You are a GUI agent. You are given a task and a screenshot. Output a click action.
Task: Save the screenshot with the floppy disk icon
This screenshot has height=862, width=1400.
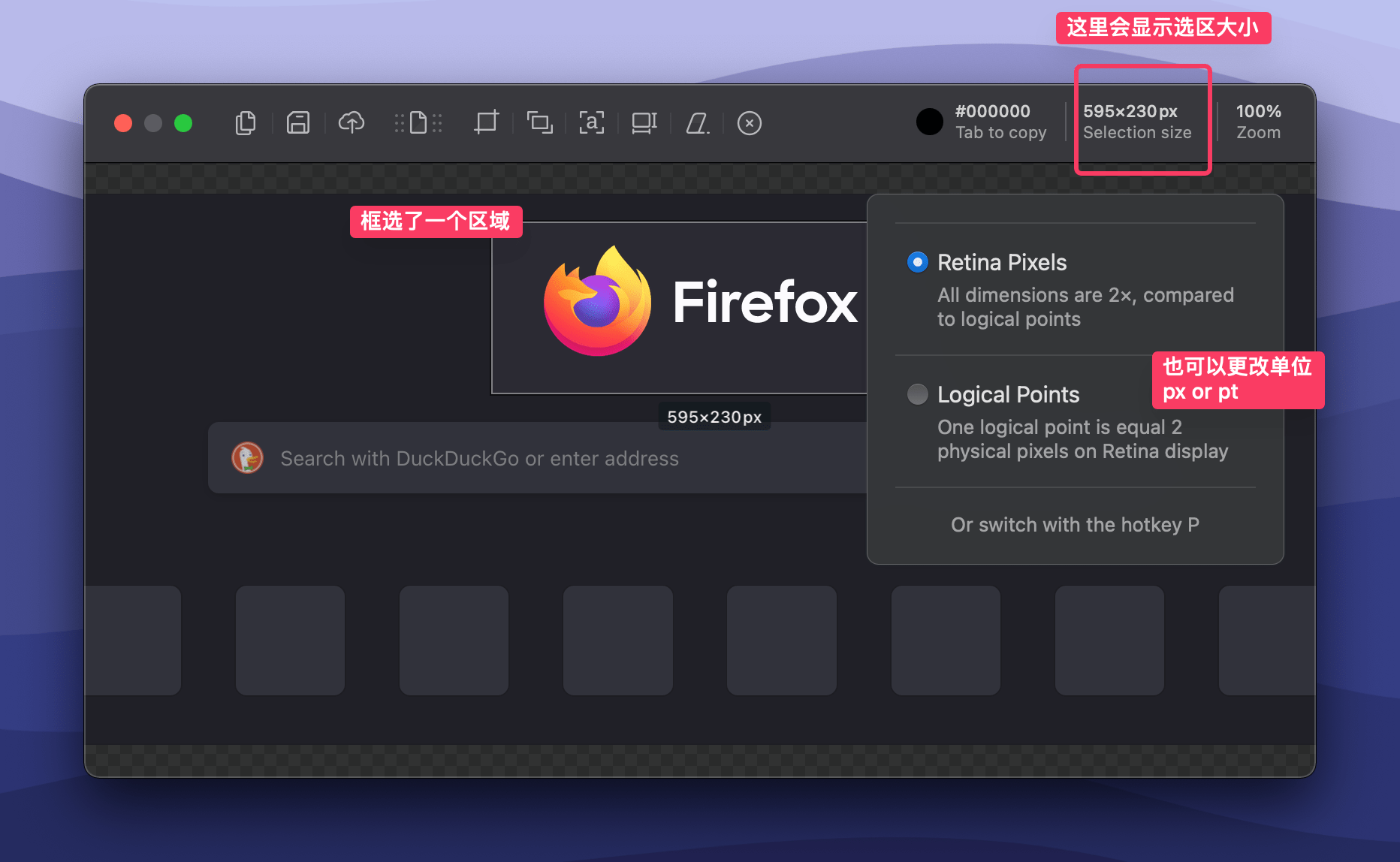click(x=298, y=122)
